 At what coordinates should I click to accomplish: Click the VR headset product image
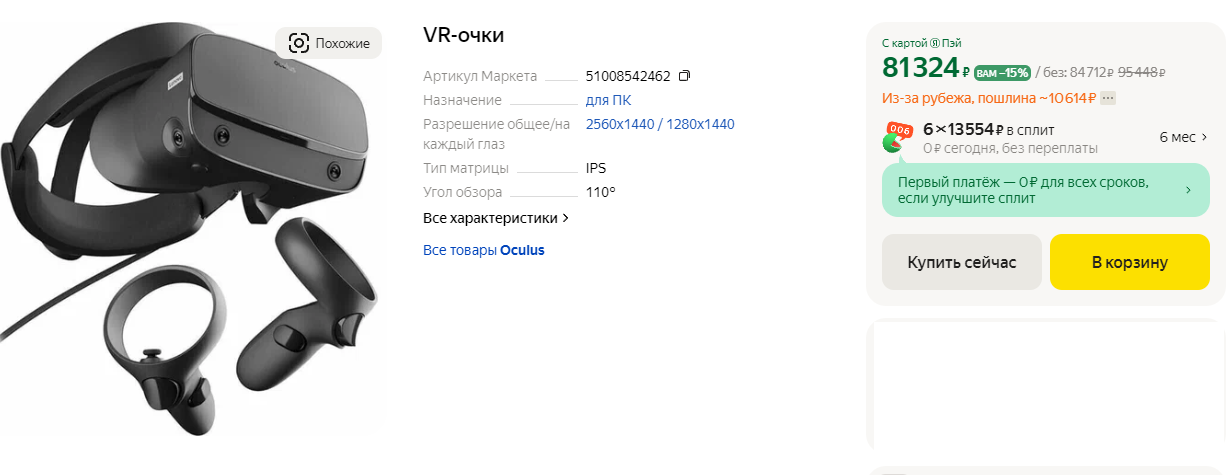192,235
